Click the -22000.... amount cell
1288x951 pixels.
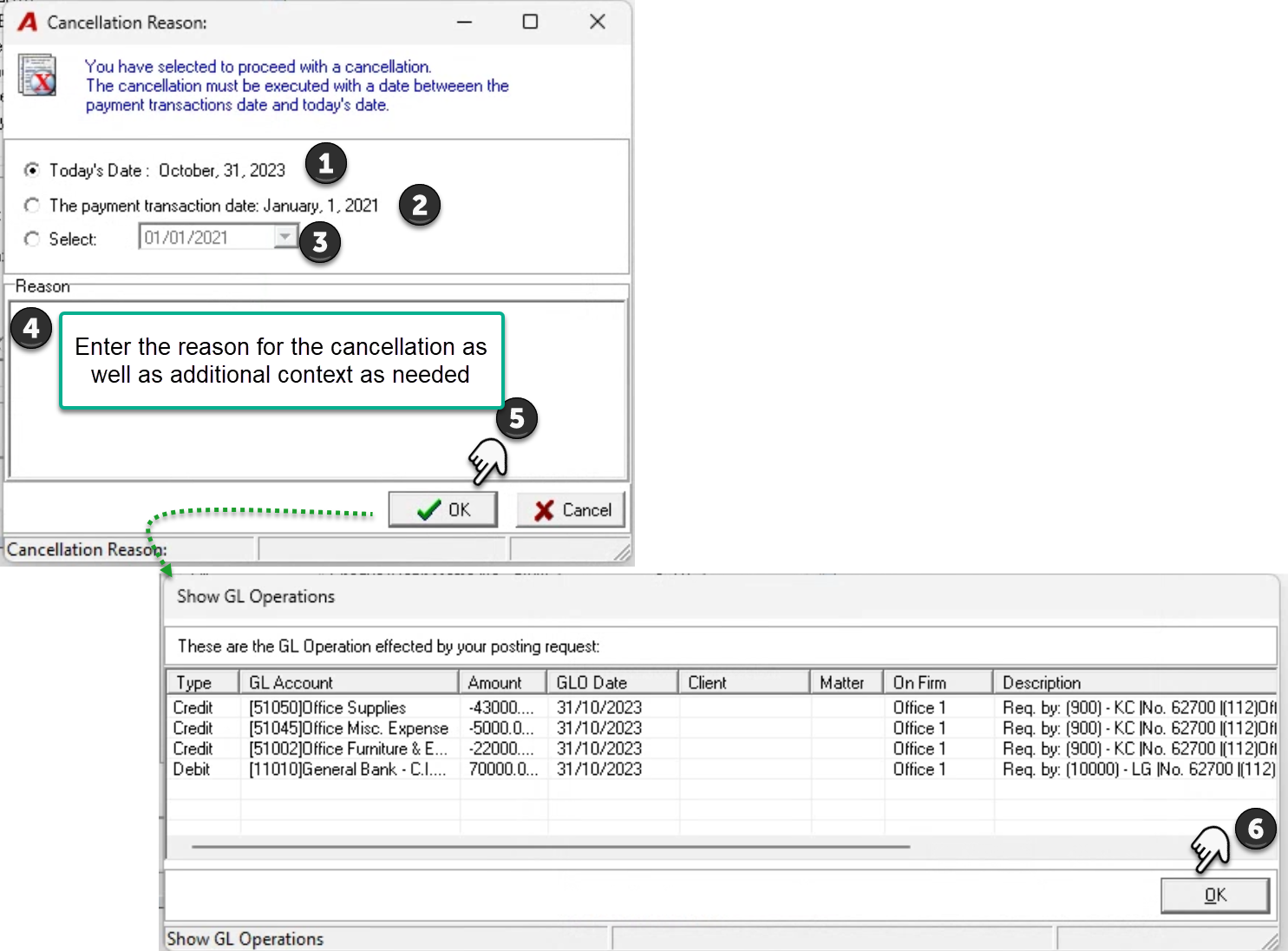pos(503,749)
